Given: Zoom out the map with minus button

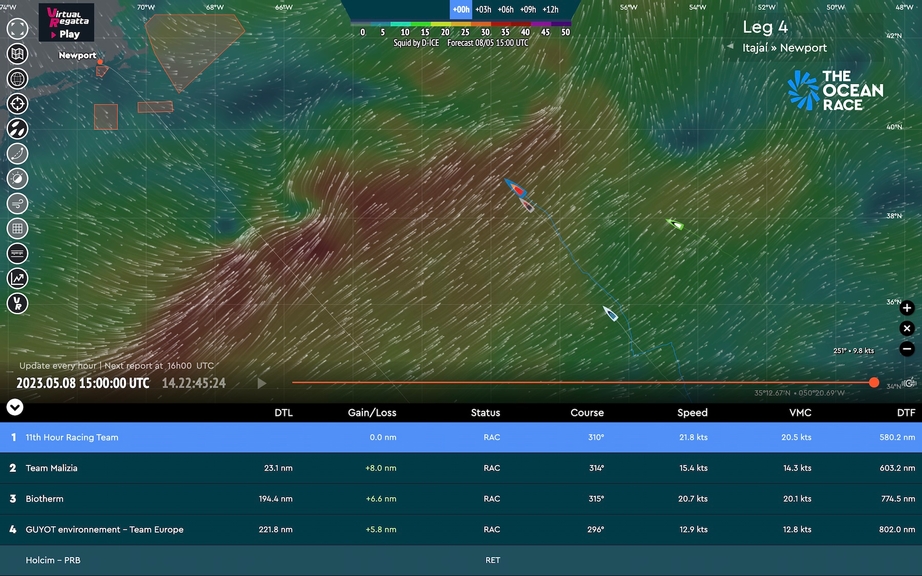Looking at the screenshot, I should pyautogui.click(x=907, y=349).
